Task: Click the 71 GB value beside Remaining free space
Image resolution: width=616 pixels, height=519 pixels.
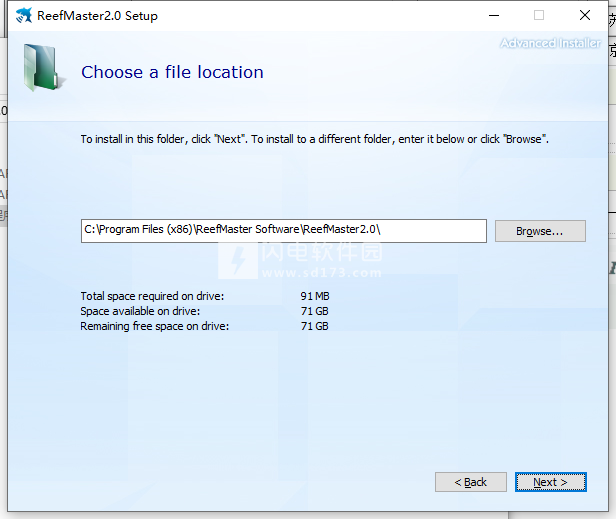Action: click(315, 326)
